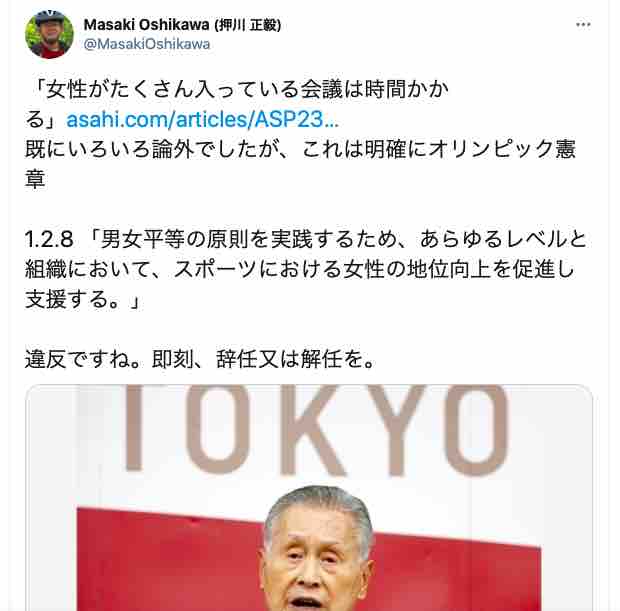
Task: Click the line 支援する。」
Action: point(83,300)
